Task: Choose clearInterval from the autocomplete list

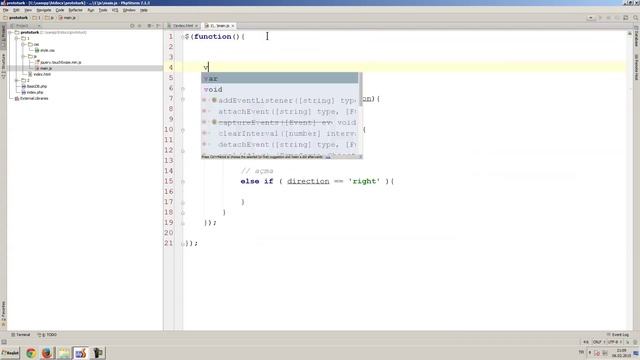Action: click(x=280, y=133)
